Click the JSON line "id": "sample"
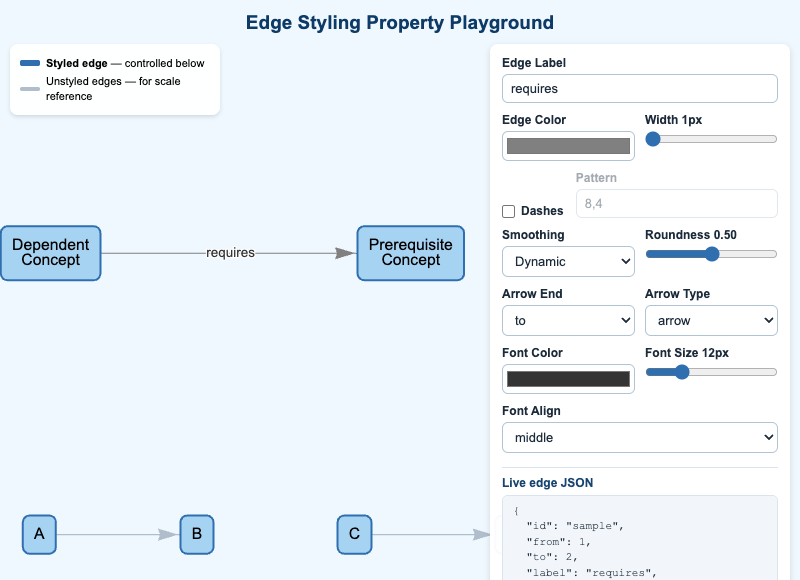Viewport: 800px width, 580px height. pos(575,526)
